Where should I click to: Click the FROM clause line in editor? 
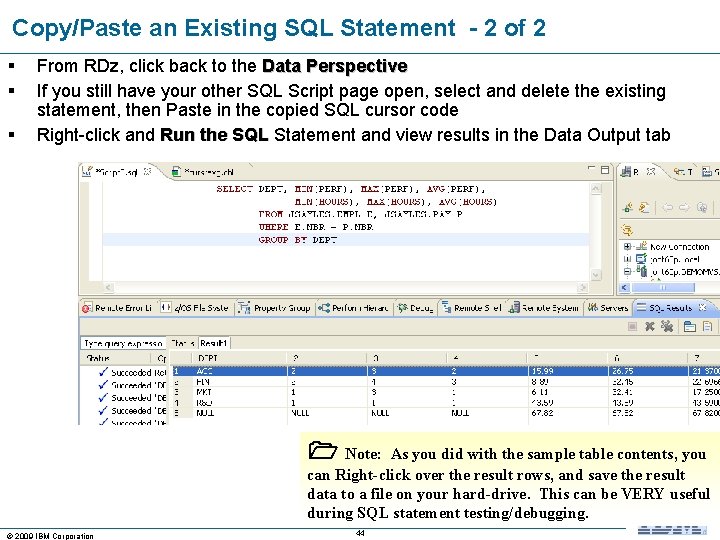360,214
